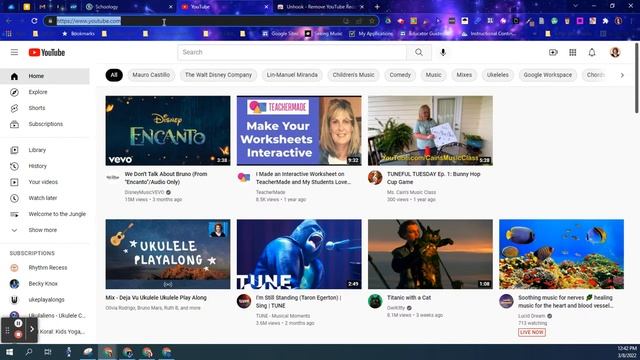
Task: Open Library in sidebar
Action: (x=45, y=150)
